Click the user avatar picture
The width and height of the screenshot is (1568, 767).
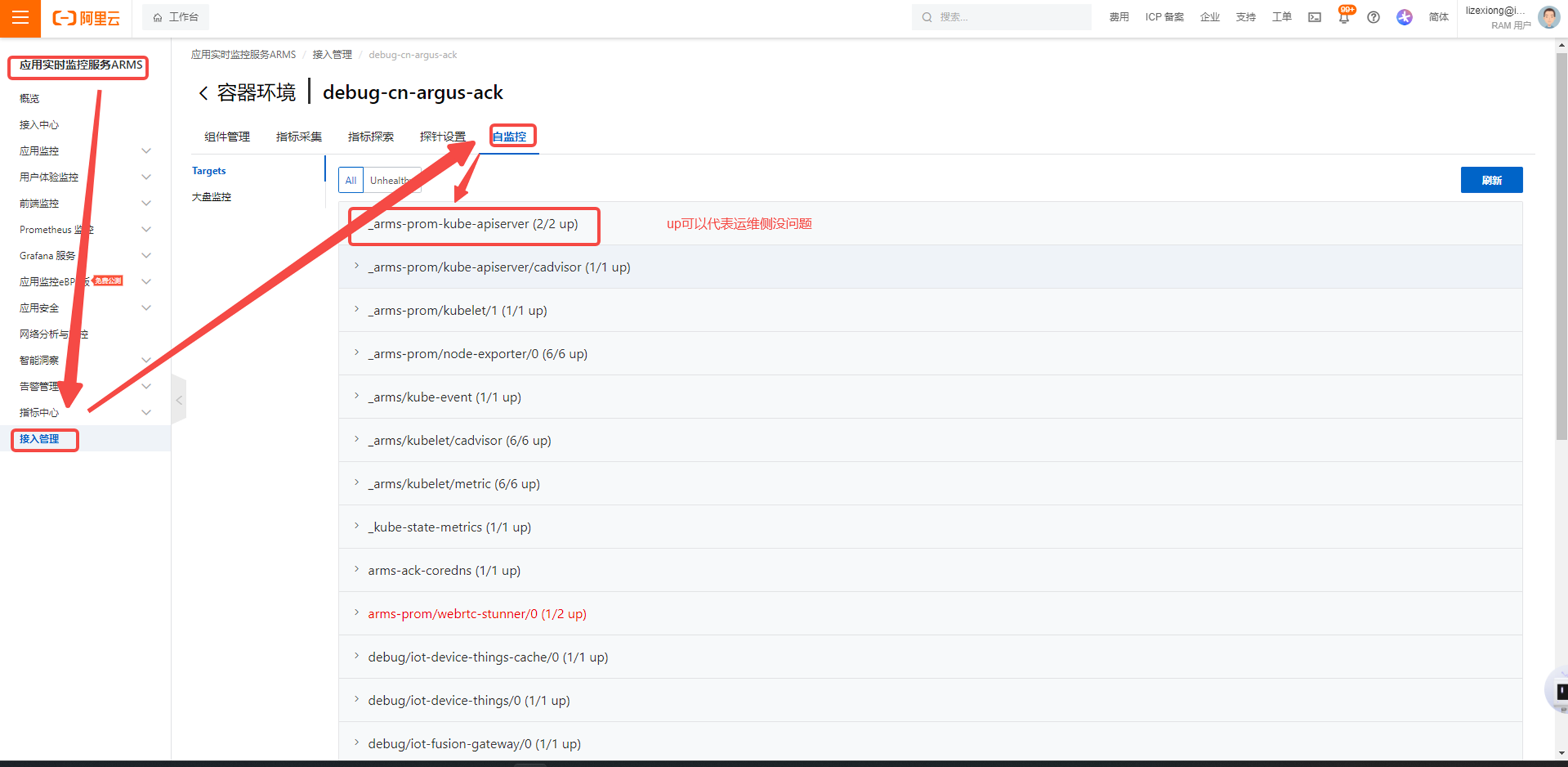click(x=1548, y=17)
